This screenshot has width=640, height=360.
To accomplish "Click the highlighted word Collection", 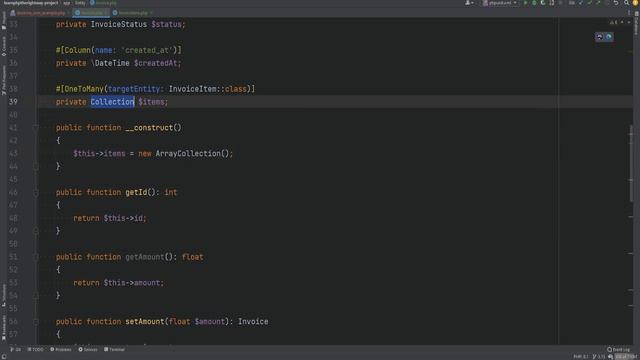I will [112, 102].
